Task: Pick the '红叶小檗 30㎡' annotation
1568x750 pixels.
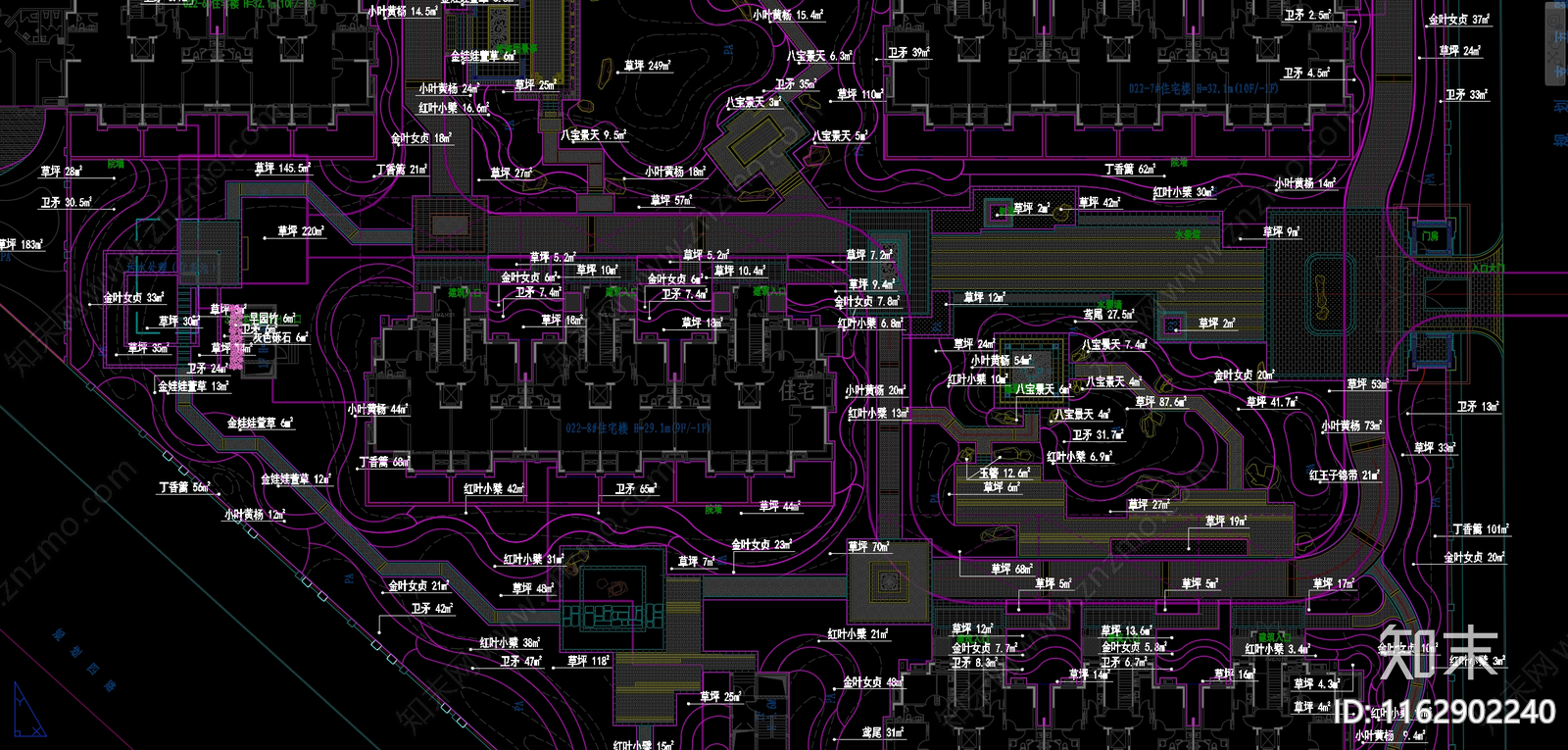Action: pyautogui.click(x=1184, y=193)
